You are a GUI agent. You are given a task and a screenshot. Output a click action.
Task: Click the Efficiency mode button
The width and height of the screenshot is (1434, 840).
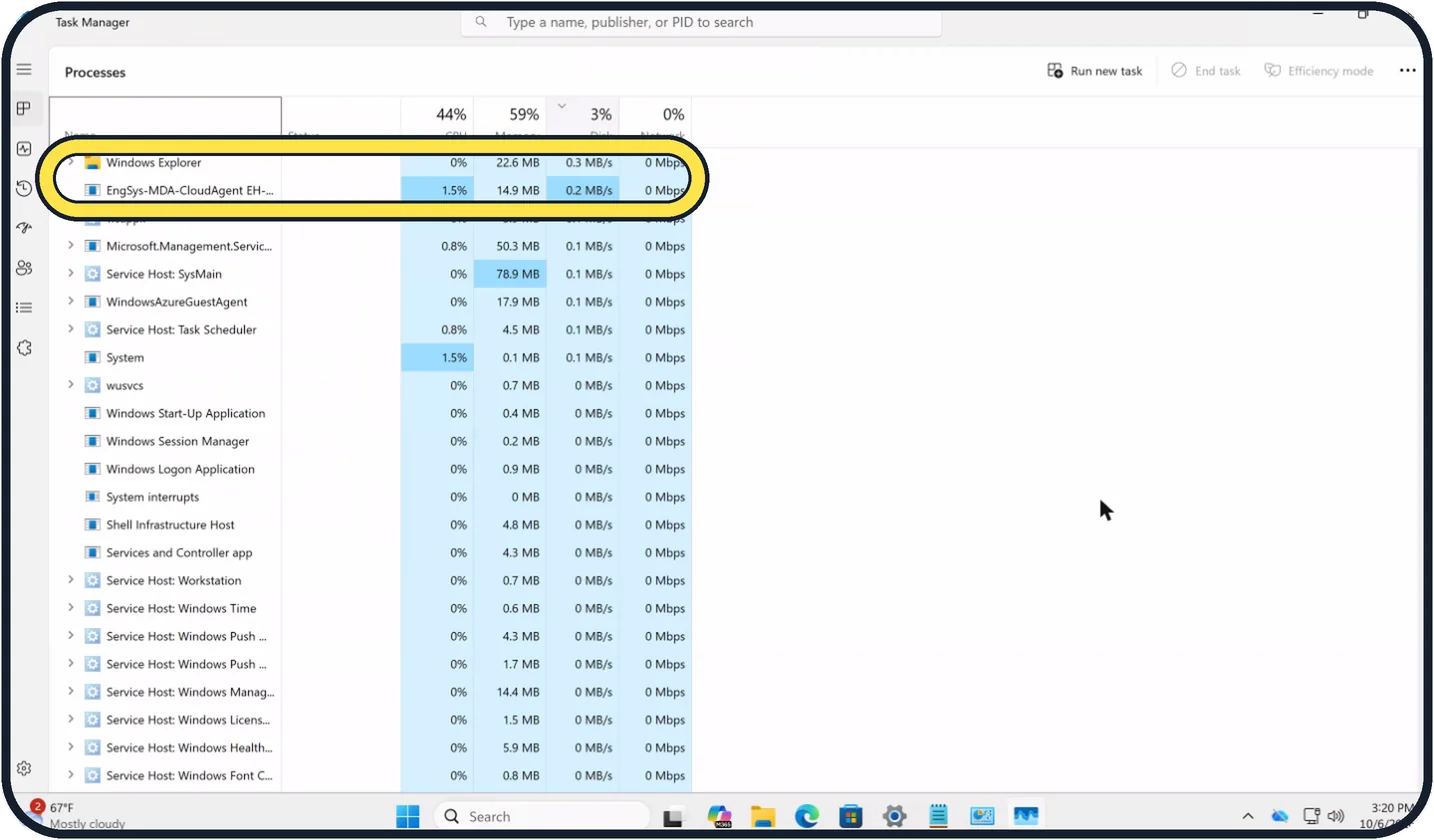point(1319,71)
